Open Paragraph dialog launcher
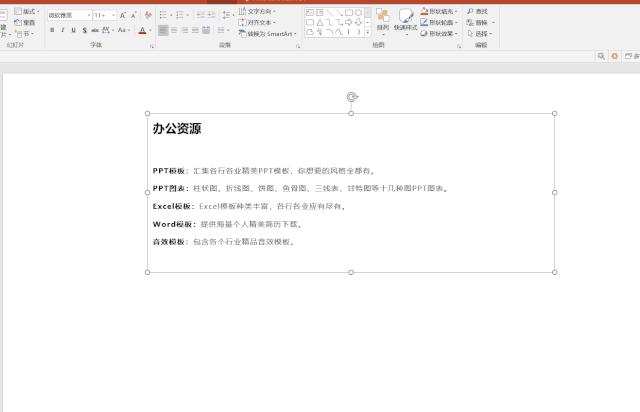The width and height of the screenshot is (640, 412). click(x=298, y=46)
